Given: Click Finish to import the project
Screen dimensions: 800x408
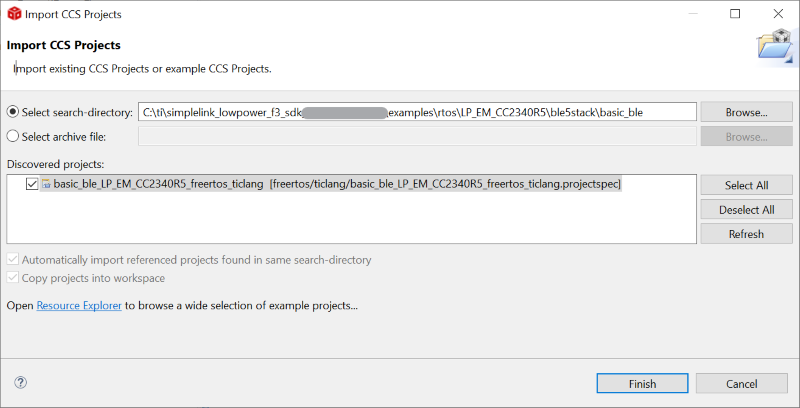Looking at the screenshot, I should tap(642, 384).
